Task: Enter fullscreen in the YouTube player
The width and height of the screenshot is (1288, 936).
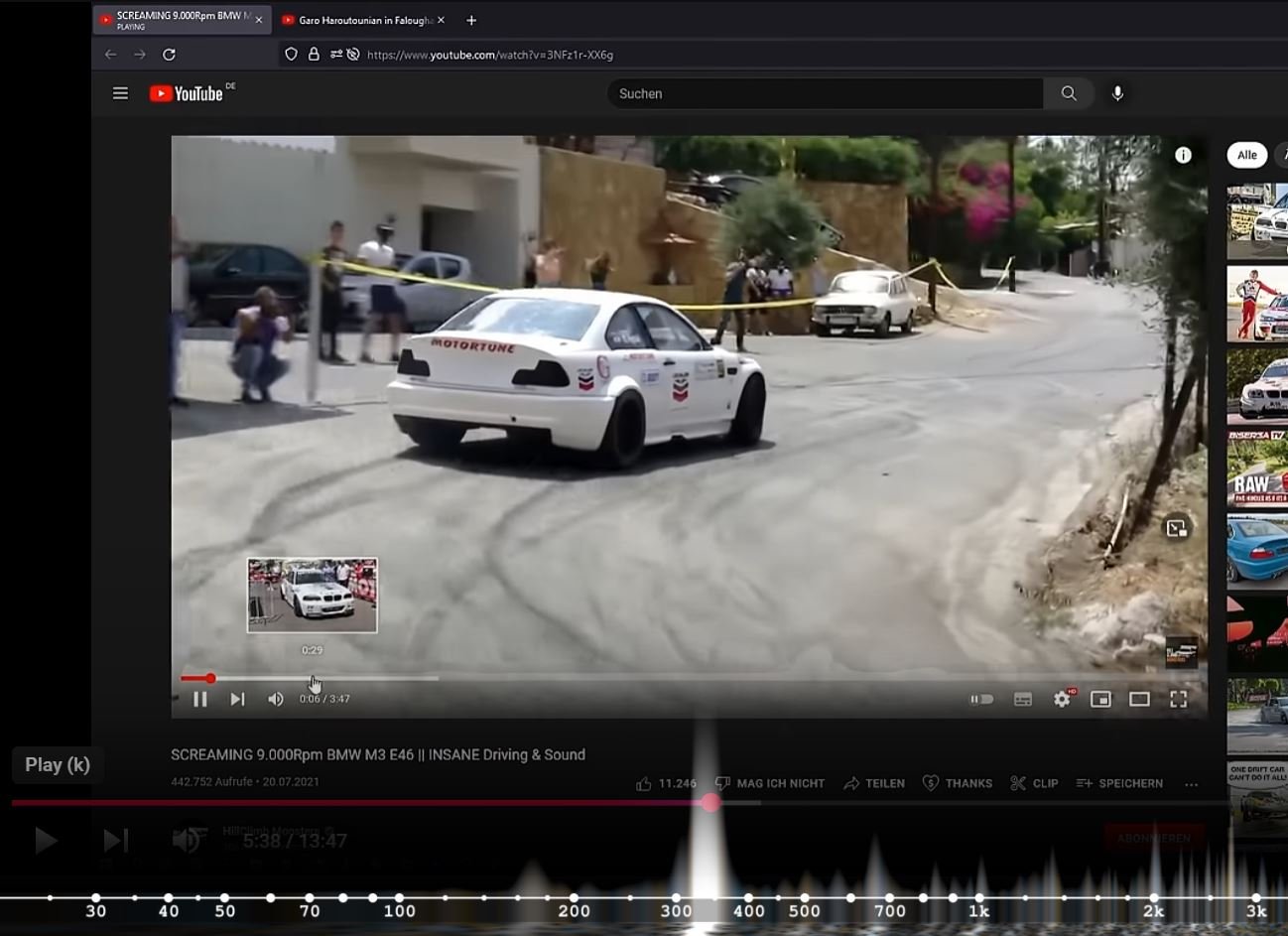Action: pyautogui.click(x=1178, y=699)
